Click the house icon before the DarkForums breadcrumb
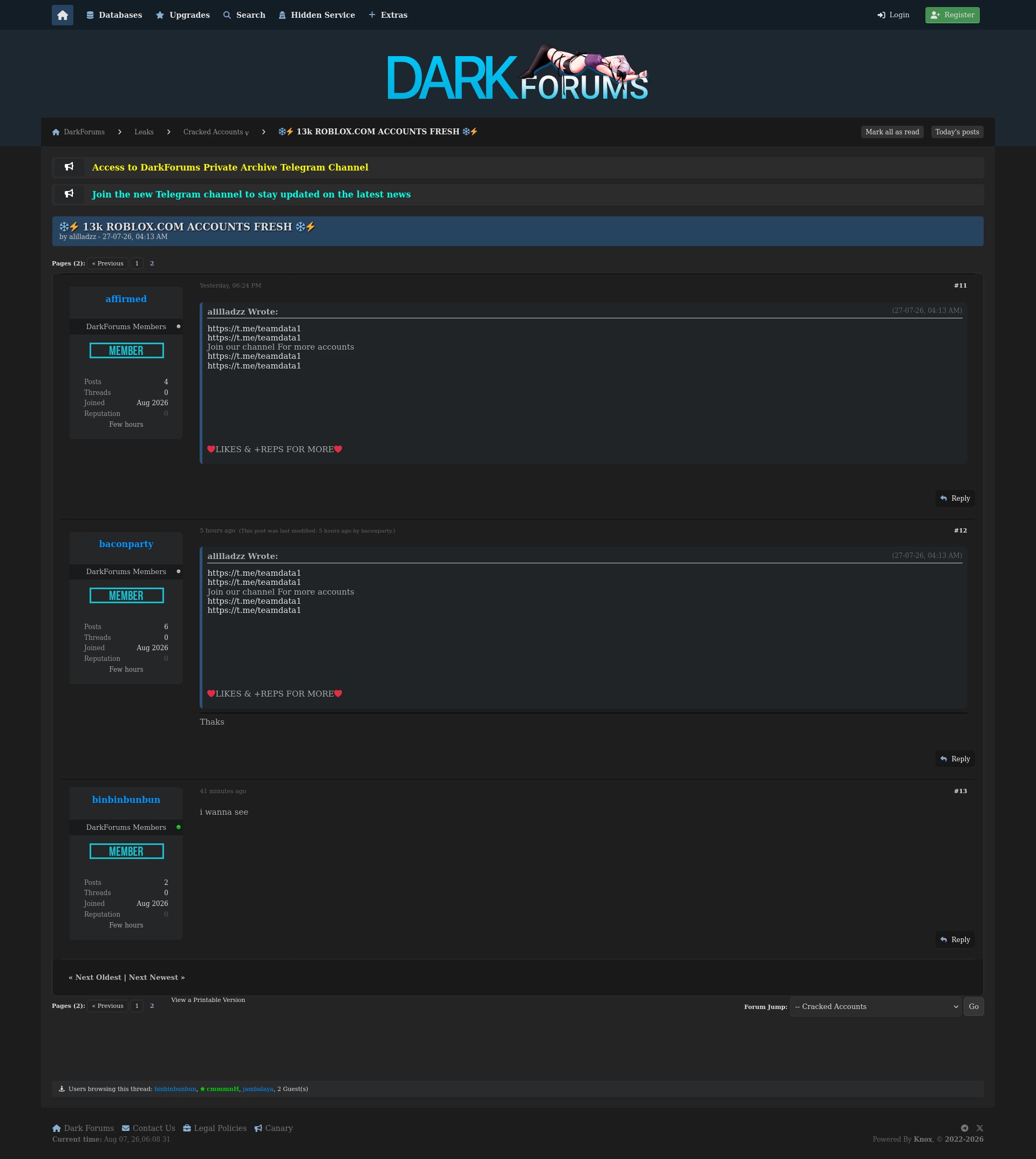Image resolution: width=1036 pixels, height=1159 pixels. pyautogui.click(x=56, y=132)
